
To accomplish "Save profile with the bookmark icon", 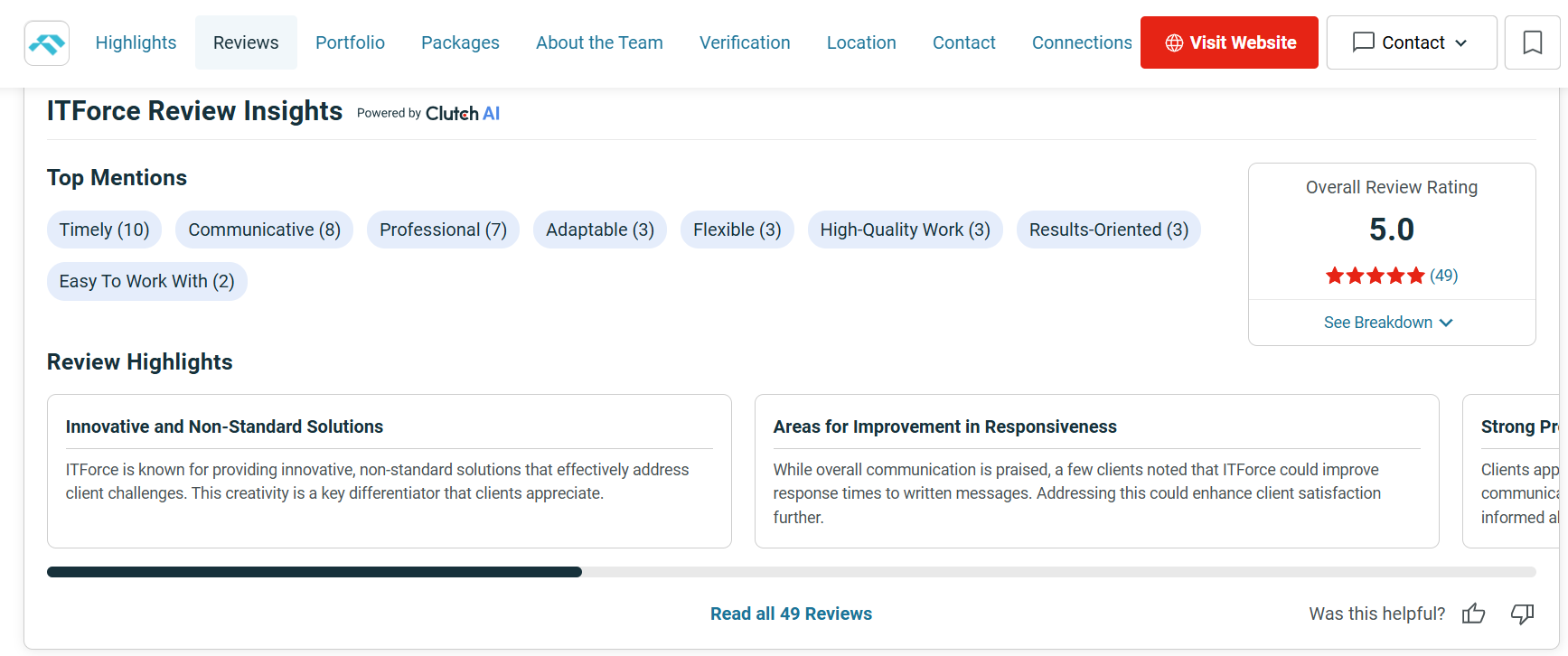I will (x=1532, y=42).
